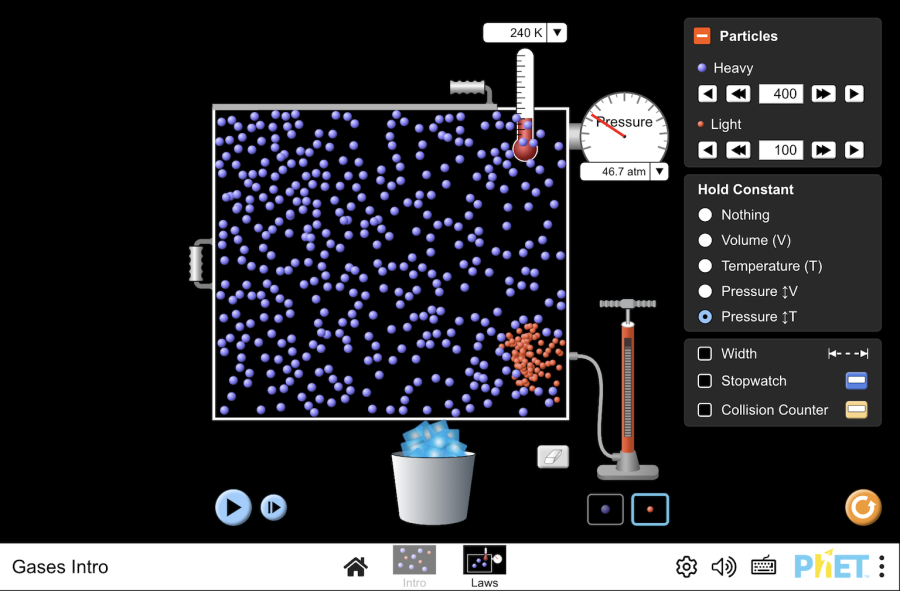The height and width of the screenshot is (591, 900).
Task: Enable the Width checkbox
Action: (x=705, y=354)
